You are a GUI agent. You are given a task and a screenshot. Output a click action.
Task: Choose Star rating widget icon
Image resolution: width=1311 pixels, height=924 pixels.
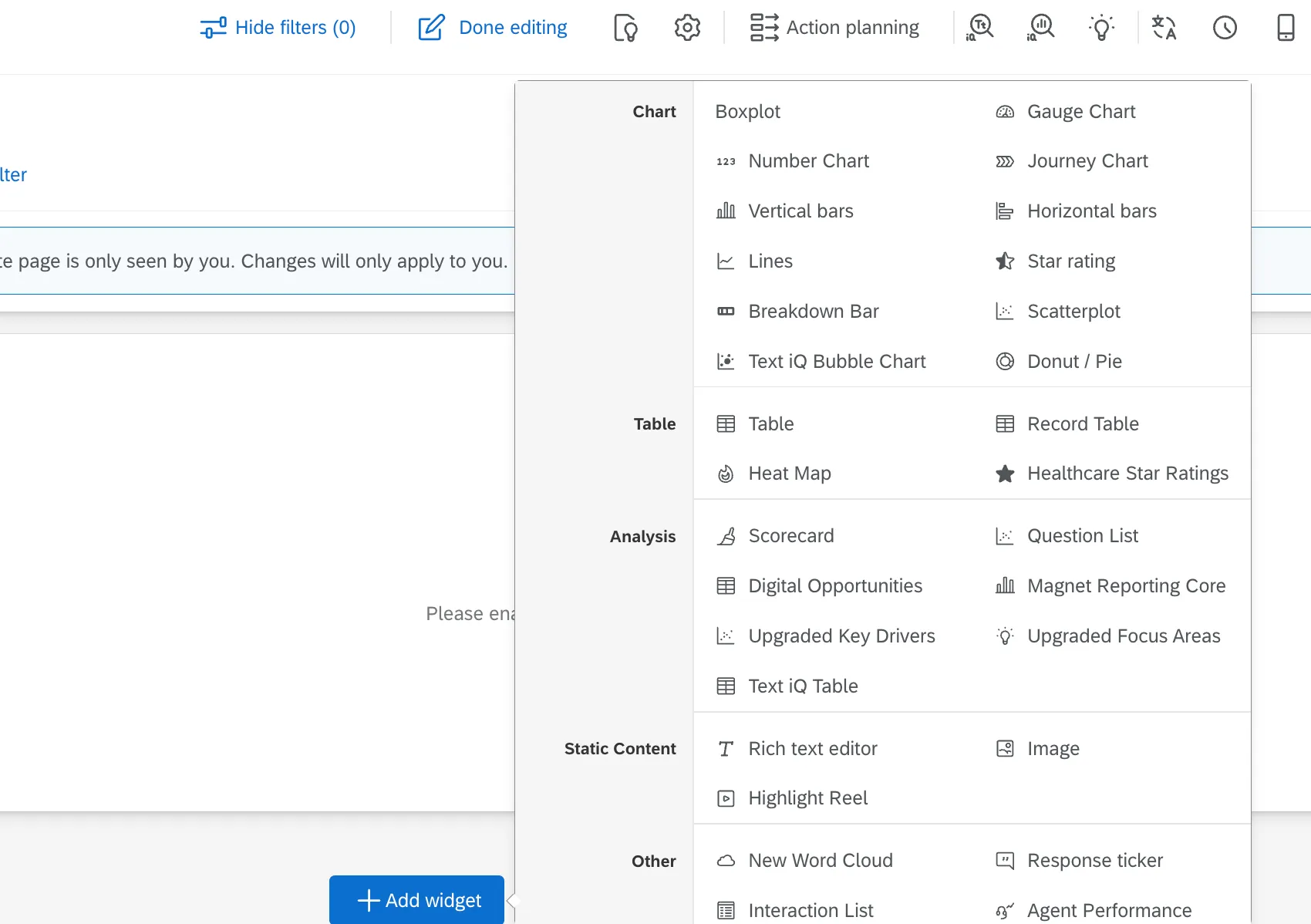(1005, 261)
